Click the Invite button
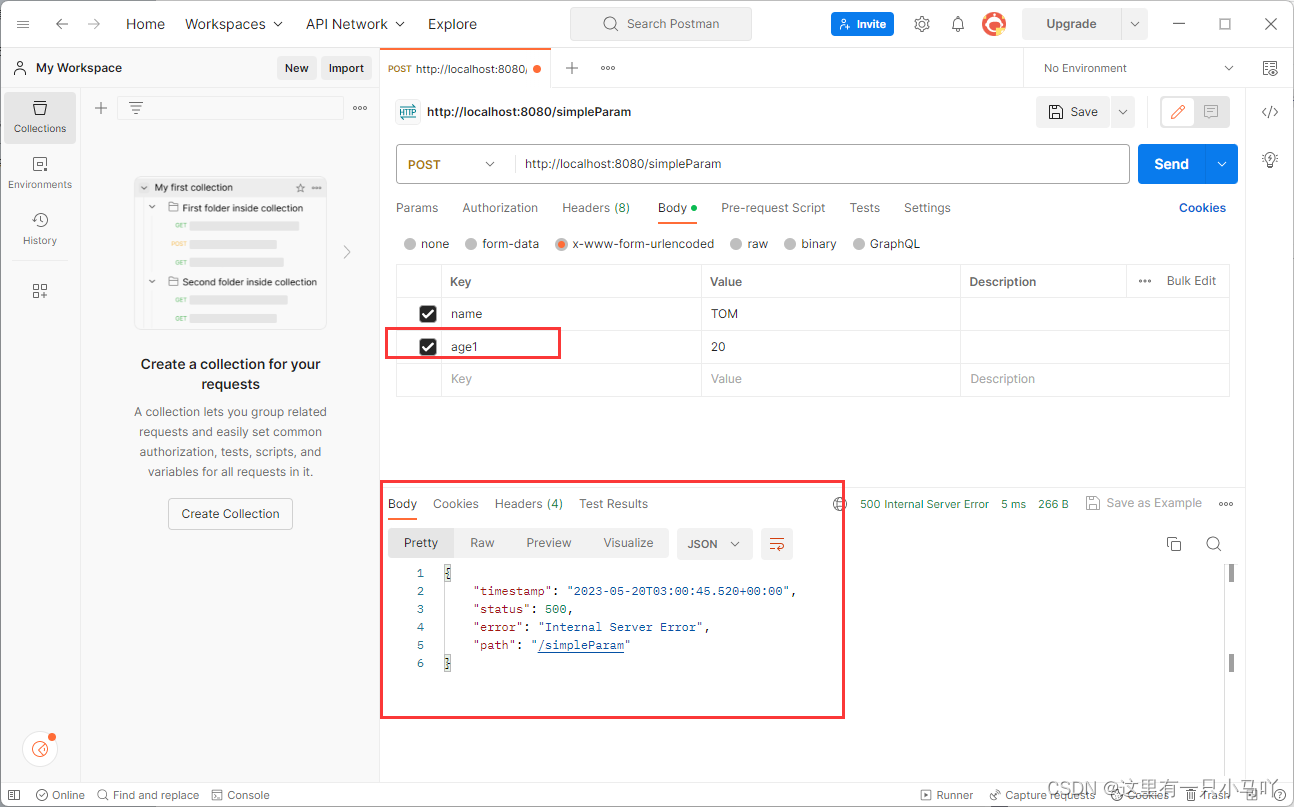The height and width of the screenshot is (807, 1294). point(862,24)
